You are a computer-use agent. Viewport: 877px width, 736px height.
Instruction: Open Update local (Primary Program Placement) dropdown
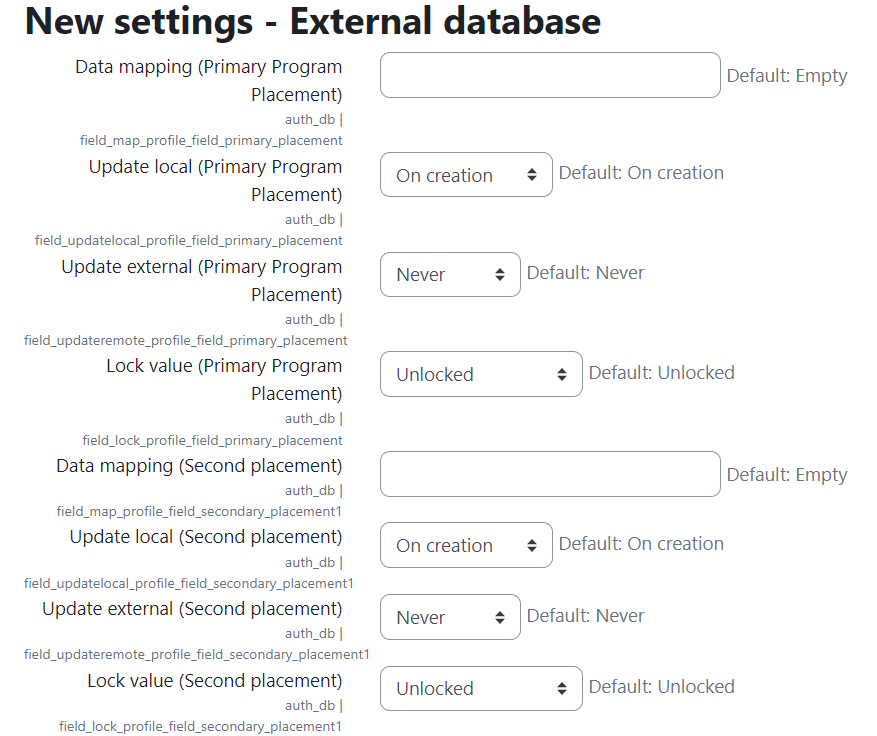click(466, 174)
